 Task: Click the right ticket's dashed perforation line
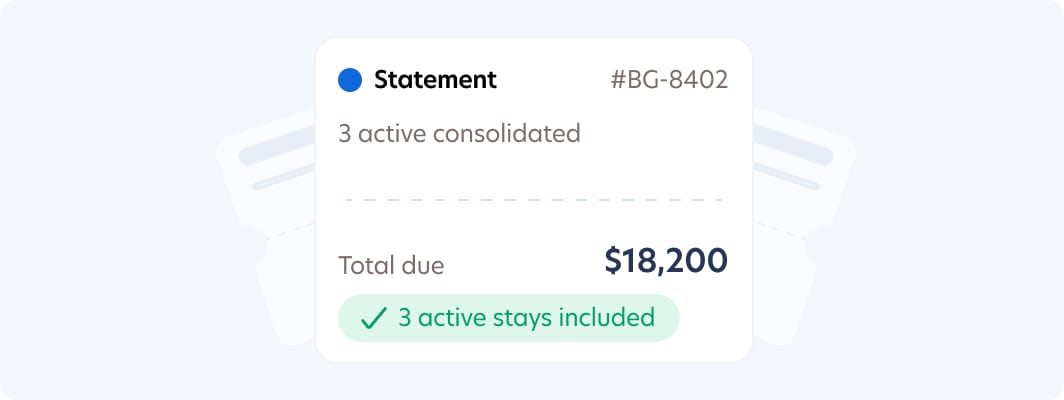click(780, 231)
